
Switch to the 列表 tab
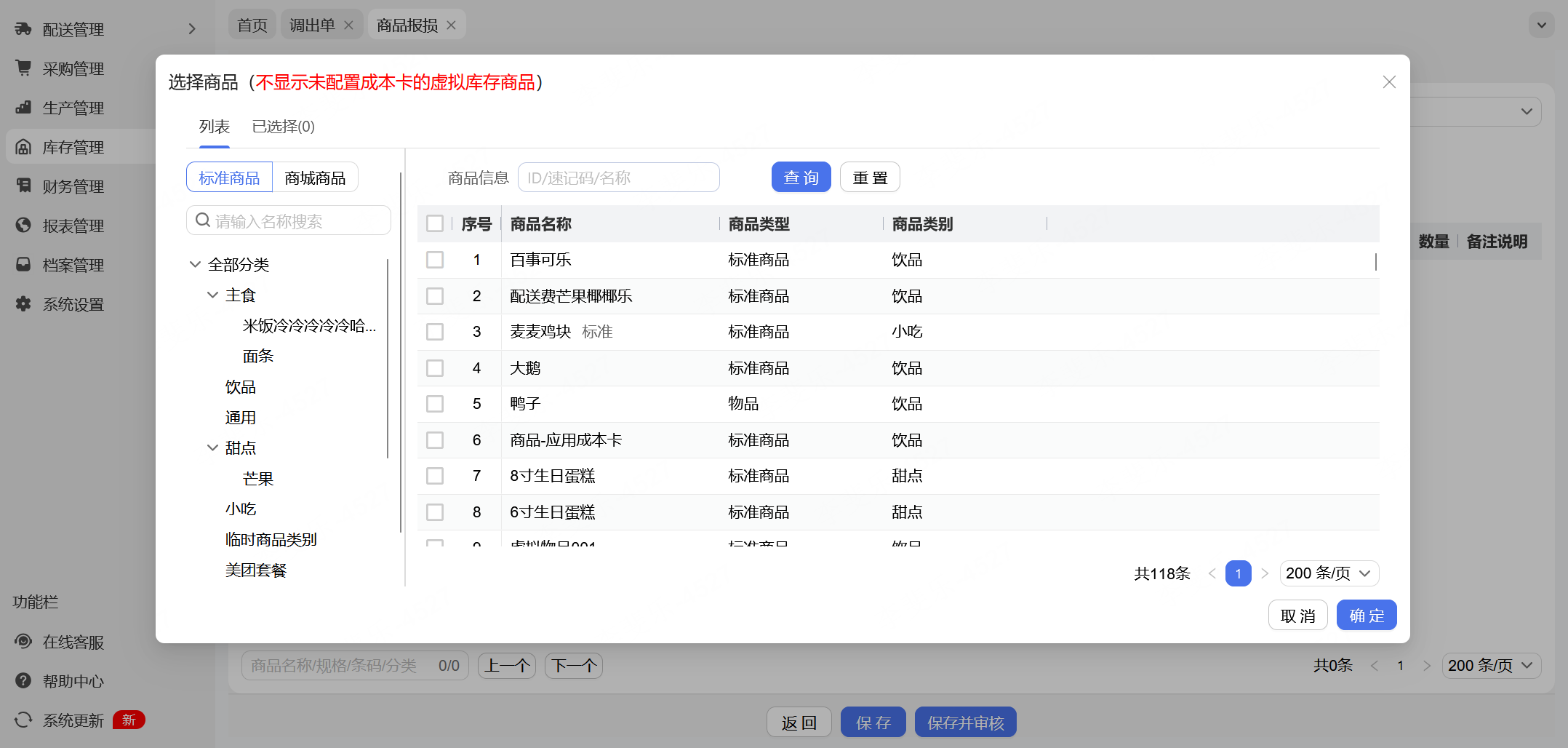215,127
